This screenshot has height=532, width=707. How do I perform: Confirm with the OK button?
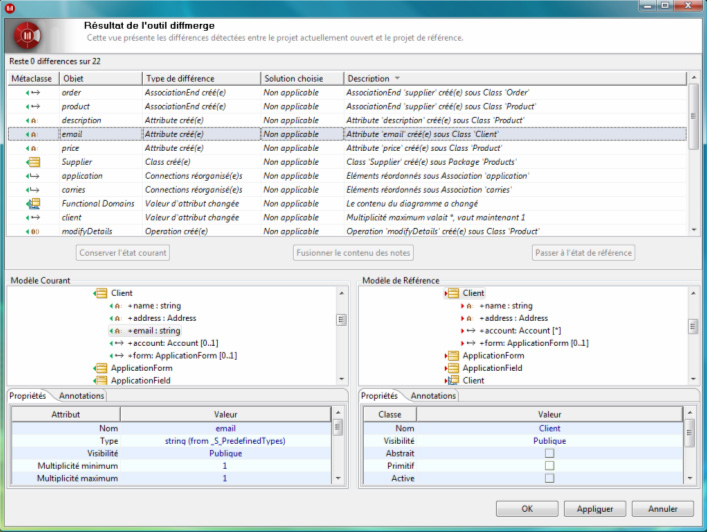(x=527, y=509)
